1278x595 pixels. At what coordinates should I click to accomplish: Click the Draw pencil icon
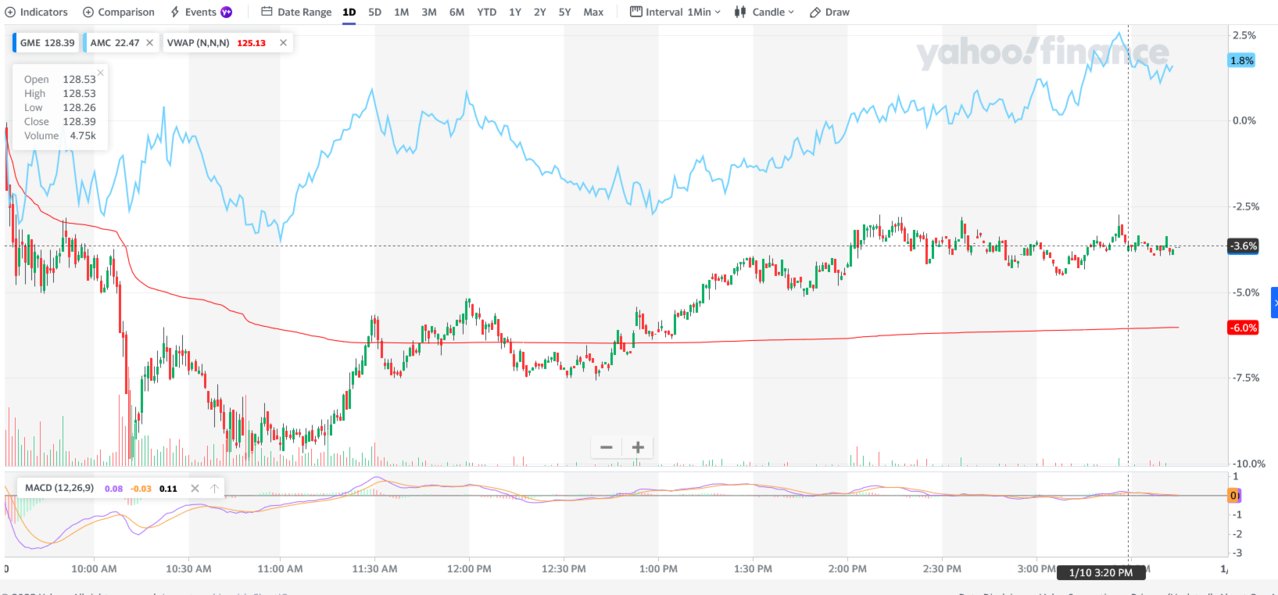click(x=815, y=12)
